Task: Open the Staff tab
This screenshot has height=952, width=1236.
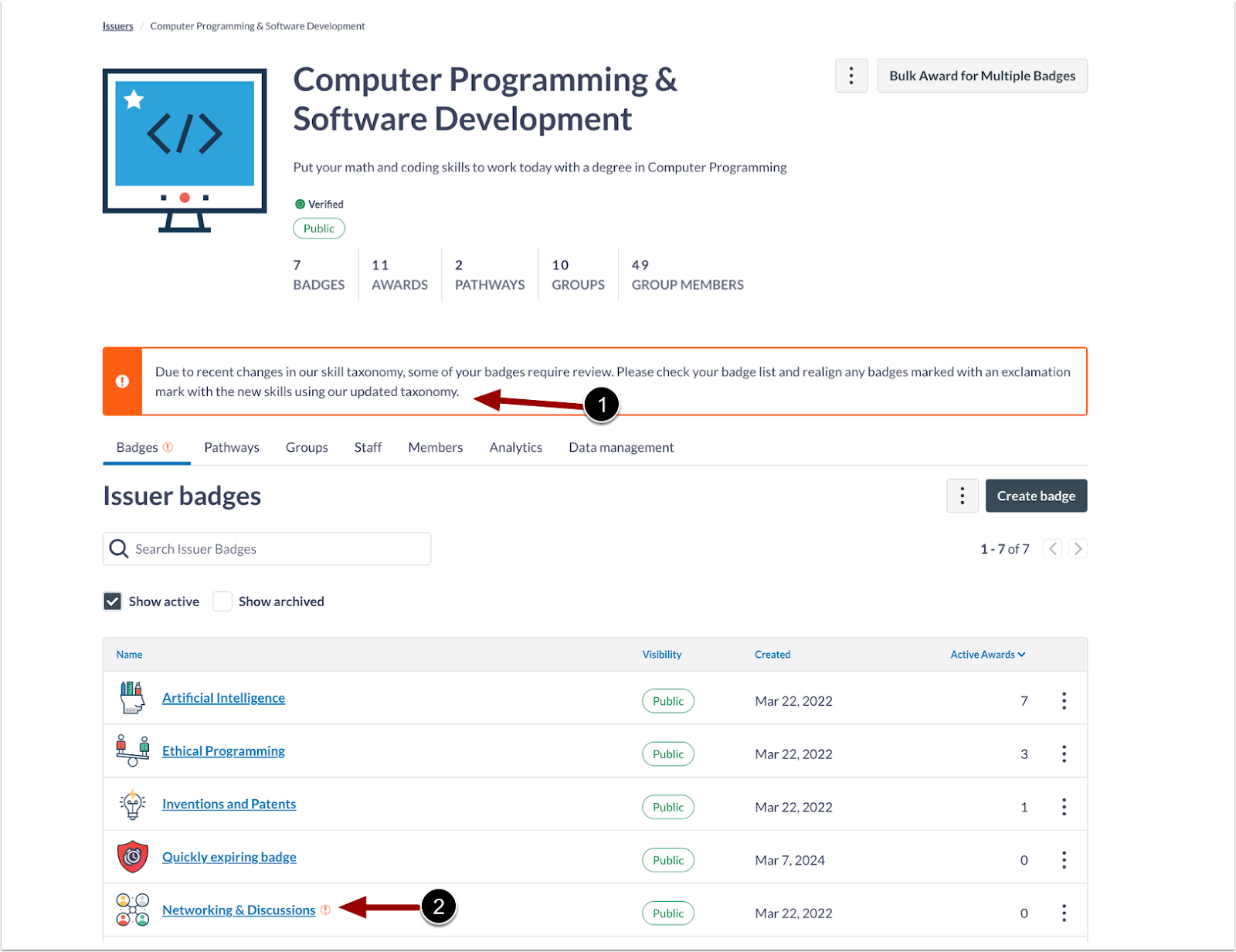Action: tap(368, 448)
